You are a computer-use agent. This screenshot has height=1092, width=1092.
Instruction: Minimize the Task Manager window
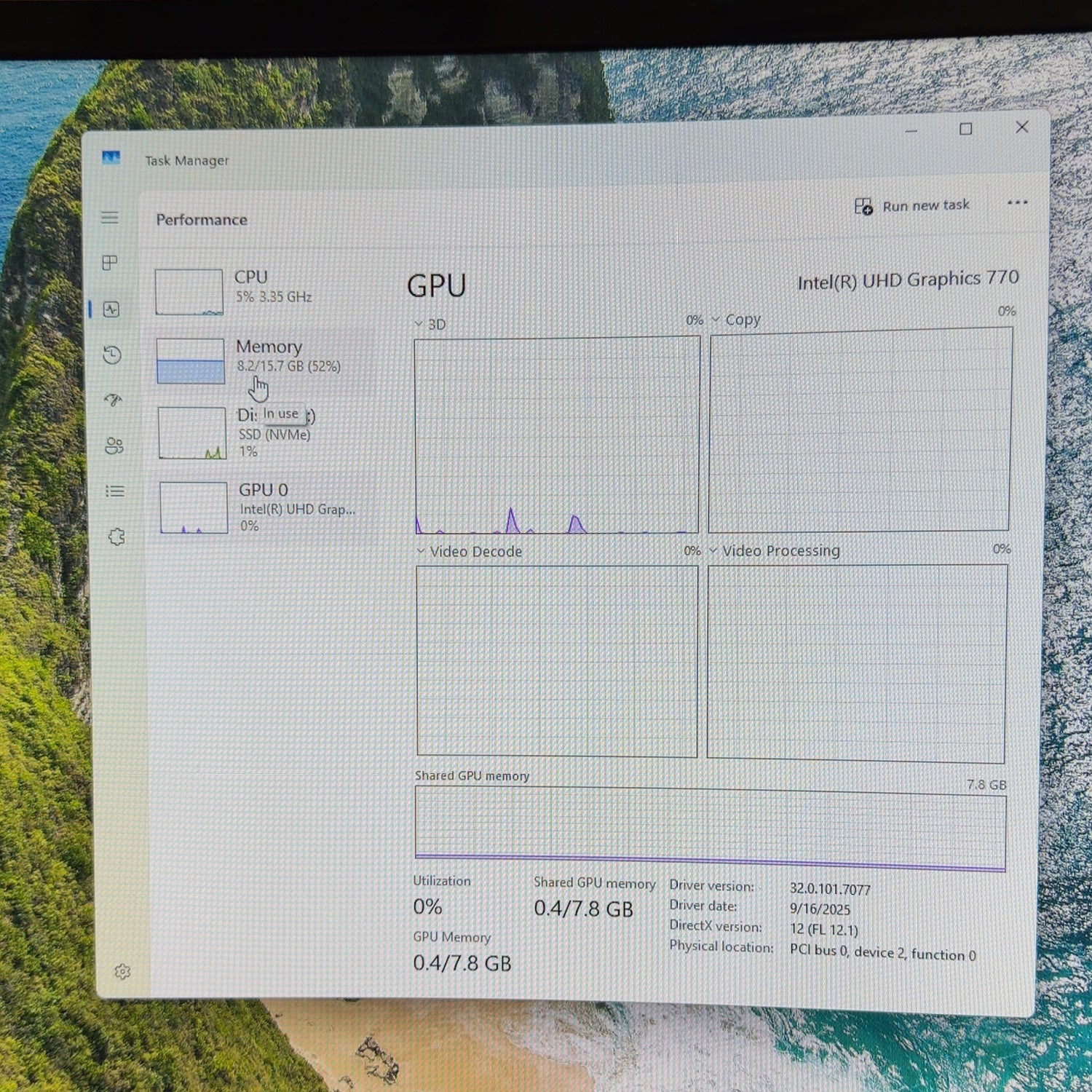(x=911, y=131)
